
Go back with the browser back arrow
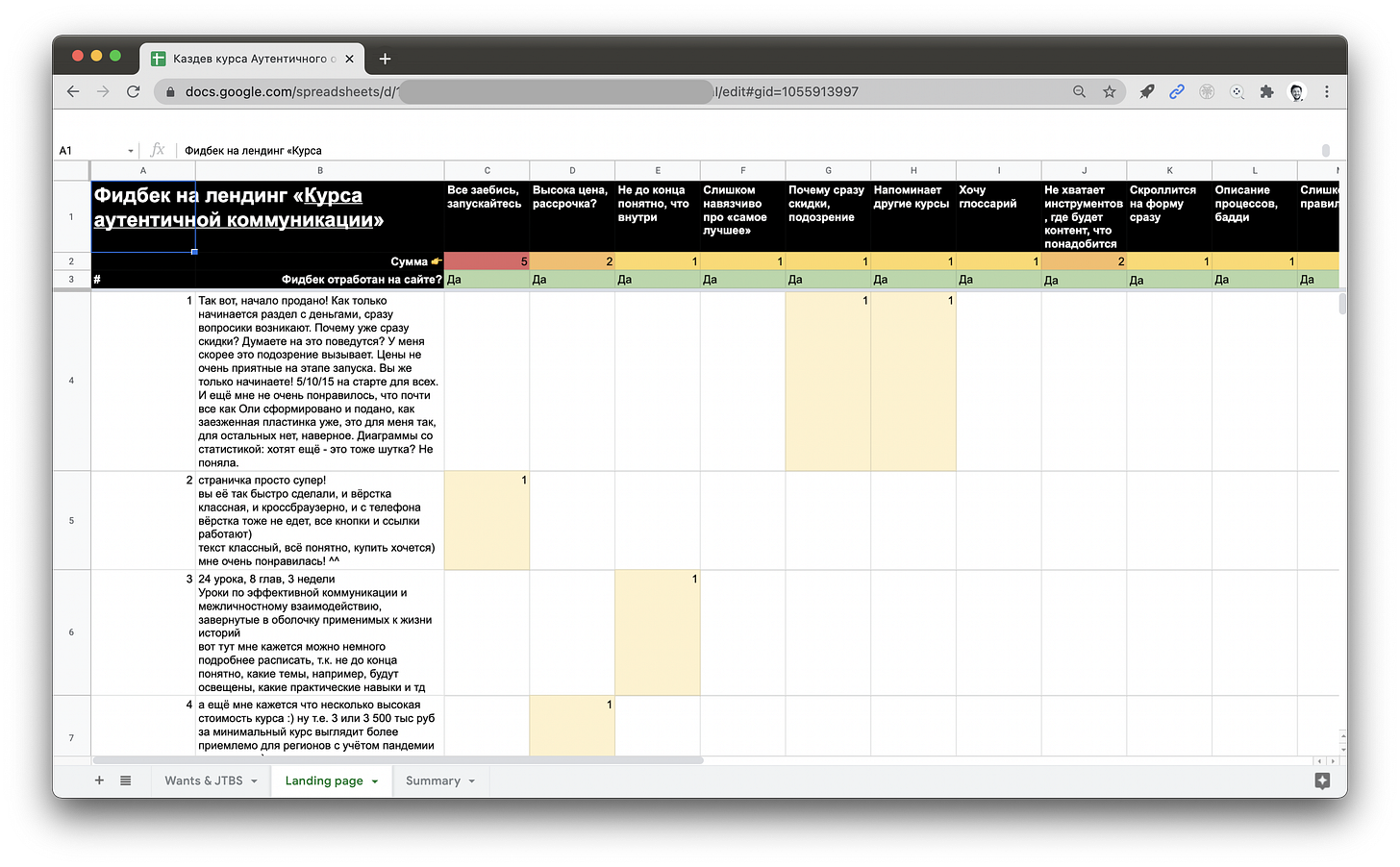73,91
